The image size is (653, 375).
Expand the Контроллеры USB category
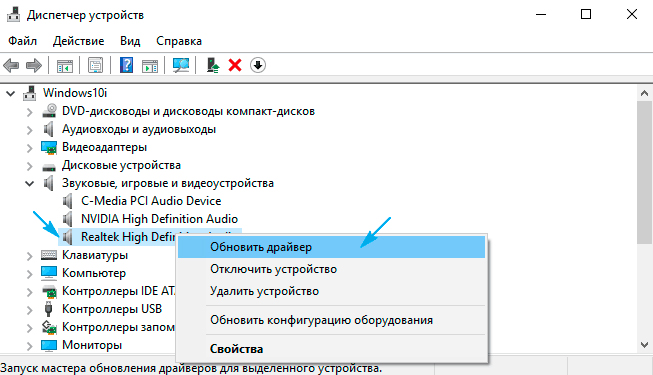click(x=29, y=310)
